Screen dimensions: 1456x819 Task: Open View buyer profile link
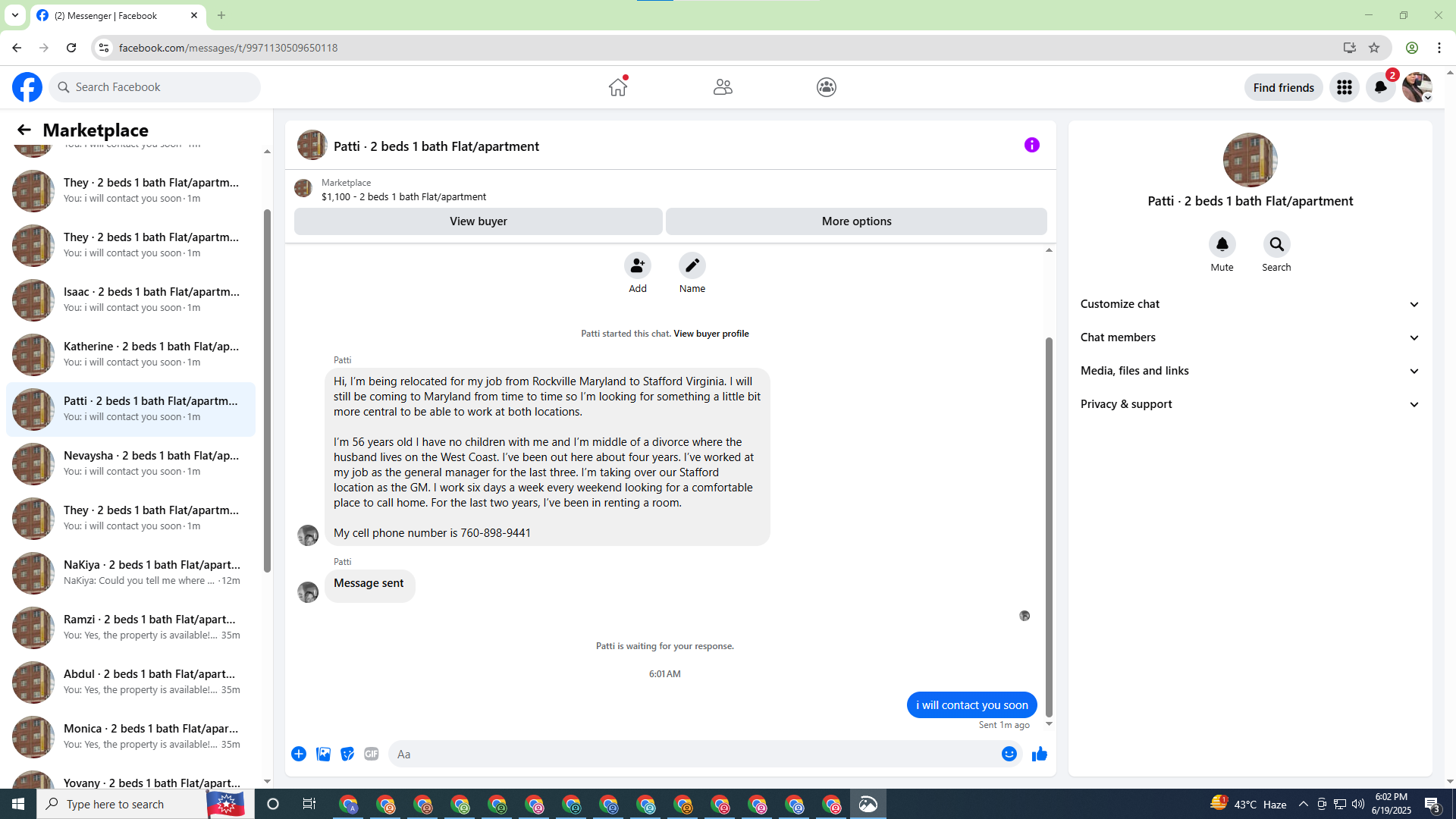click(x=711, y=334)
